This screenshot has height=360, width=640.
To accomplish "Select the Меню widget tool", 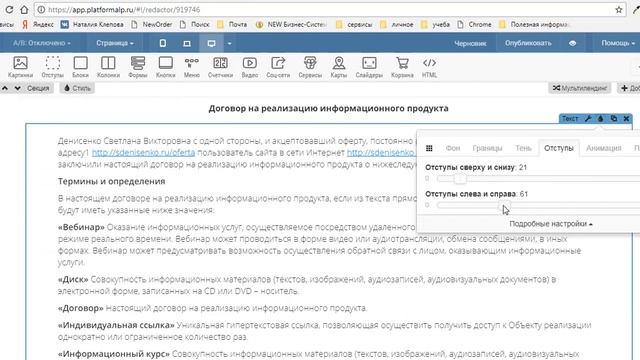I will (x=191, y=67).
